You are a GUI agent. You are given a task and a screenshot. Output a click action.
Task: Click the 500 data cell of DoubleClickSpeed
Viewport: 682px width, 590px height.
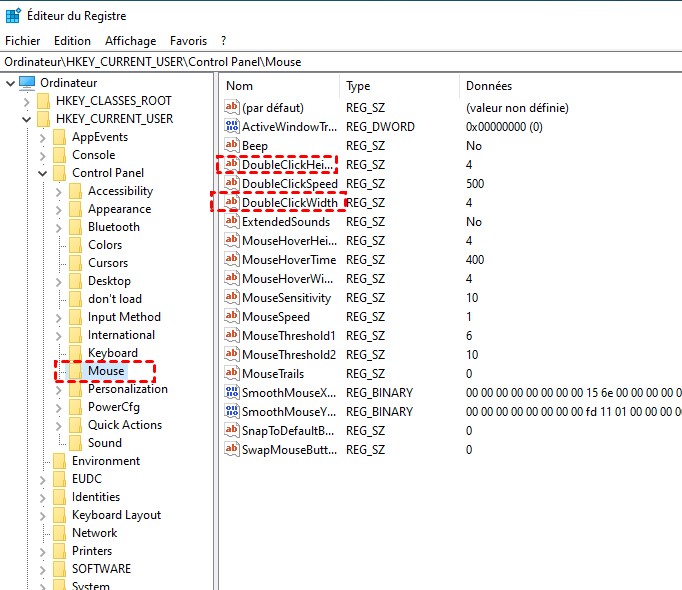point(475,184)
